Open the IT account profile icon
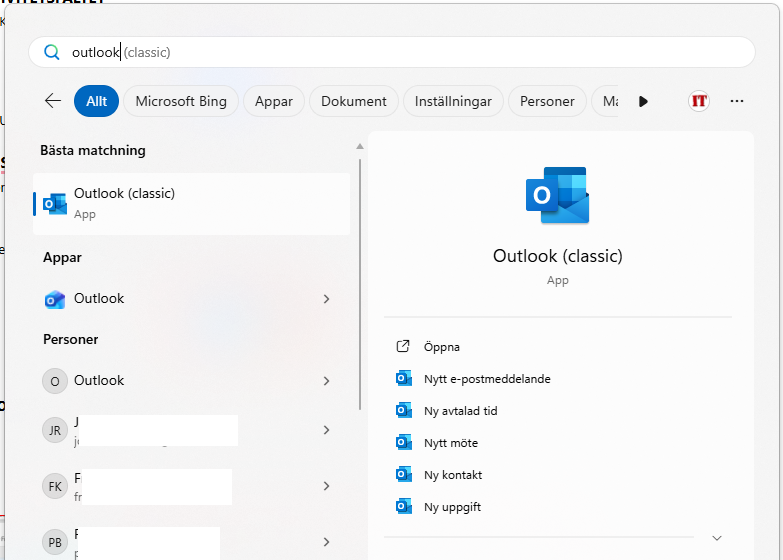783x560 pixels. 699,101
